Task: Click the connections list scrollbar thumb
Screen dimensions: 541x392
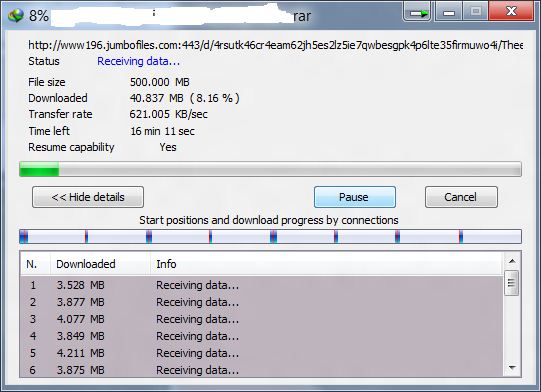Action: [512, 283]
